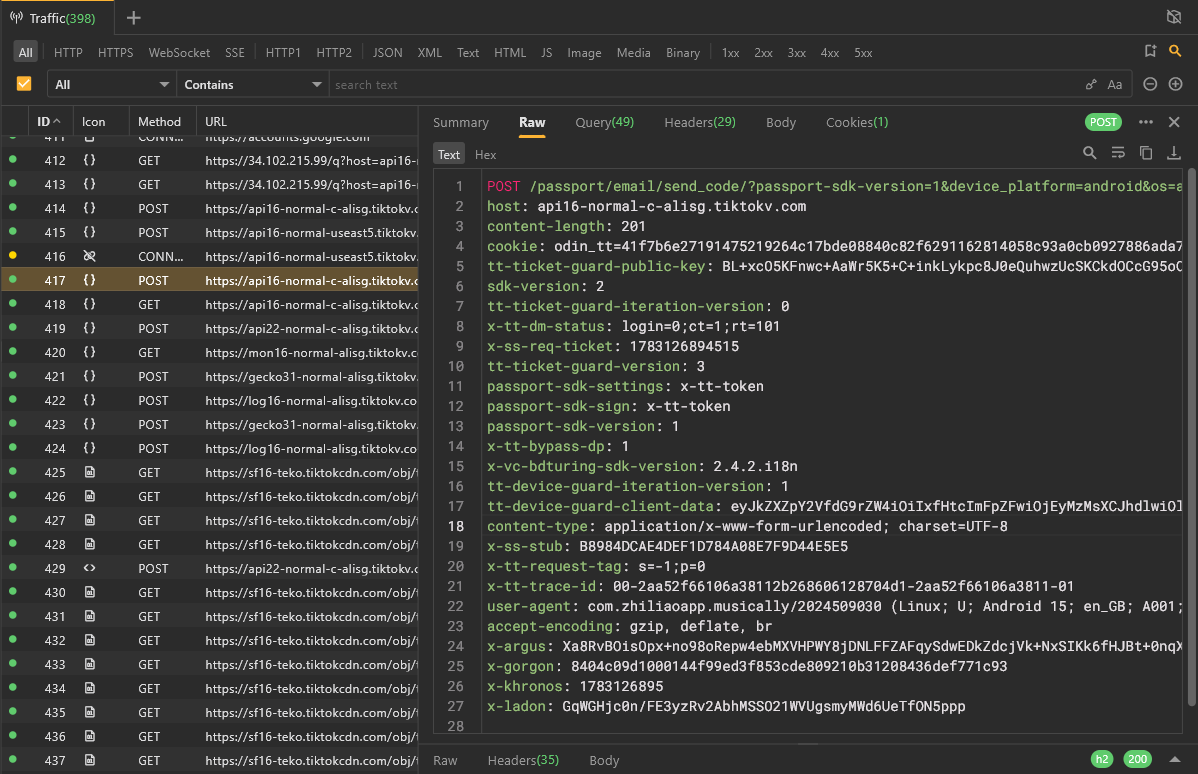1198x774 pixels.
Task: Click the green POST method badge
Action: point(1103,122)
